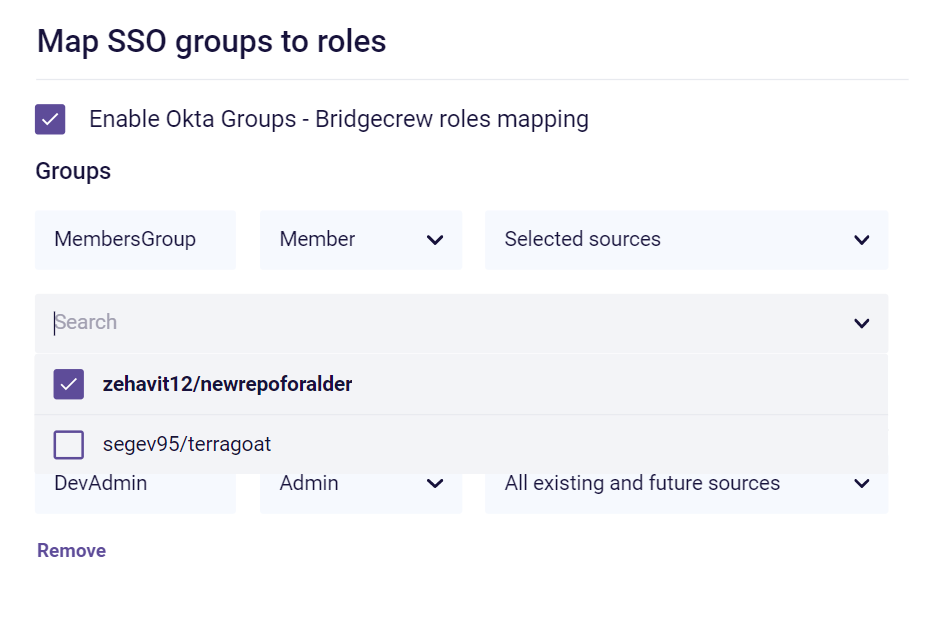Viewport: 947px width, 617px height.
Task: Click the Remove link
Action: (71, 551)
